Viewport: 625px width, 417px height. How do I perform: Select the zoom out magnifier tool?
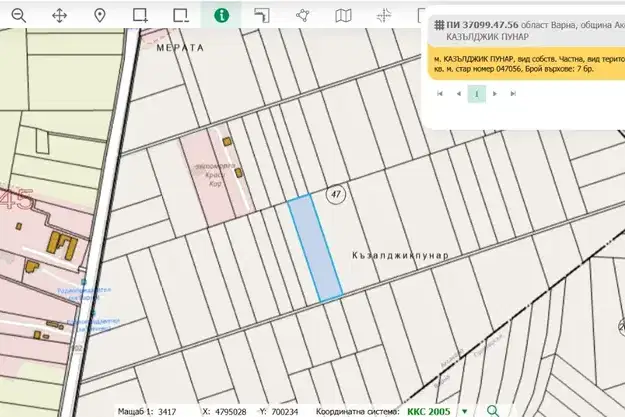click(x=18, y=16)
